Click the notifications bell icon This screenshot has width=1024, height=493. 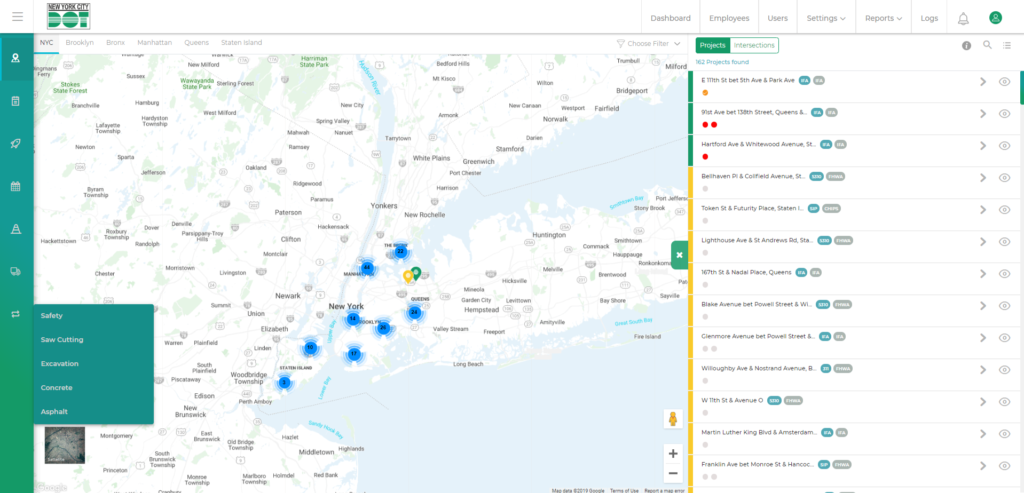pyautogui.click(x=963, y=18)
